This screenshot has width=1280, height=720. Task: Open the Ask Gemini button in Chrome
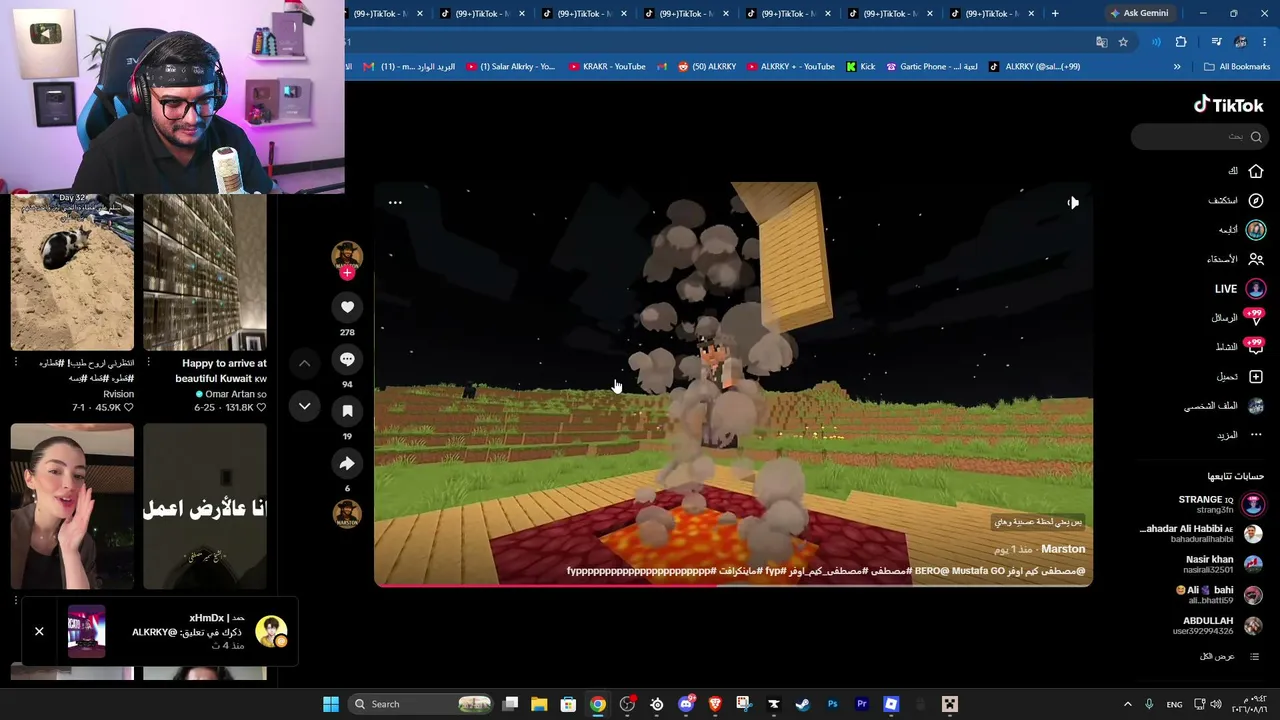[x=1139, y=13]
